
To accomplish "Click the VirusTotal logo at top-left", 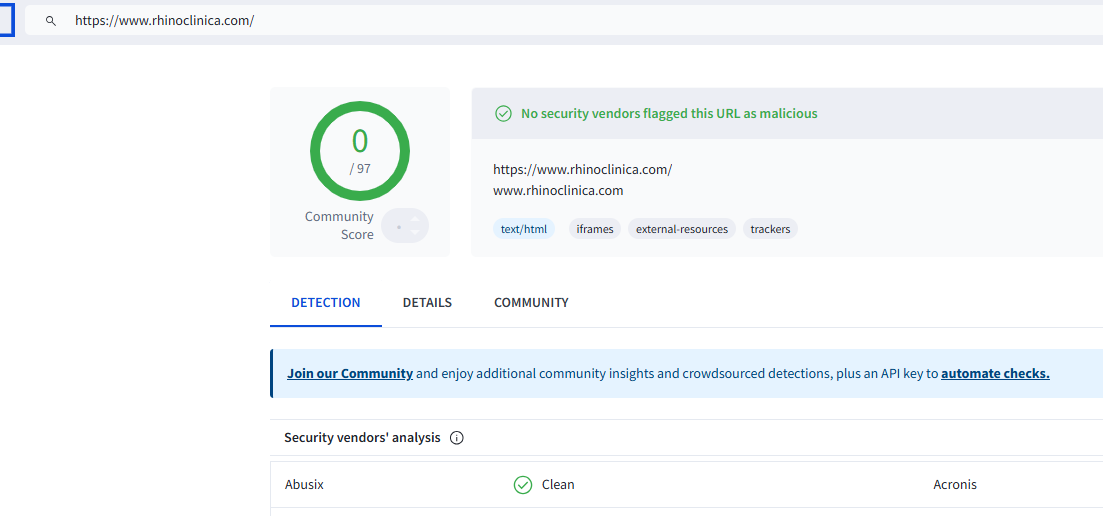I will tap(6, 20).
